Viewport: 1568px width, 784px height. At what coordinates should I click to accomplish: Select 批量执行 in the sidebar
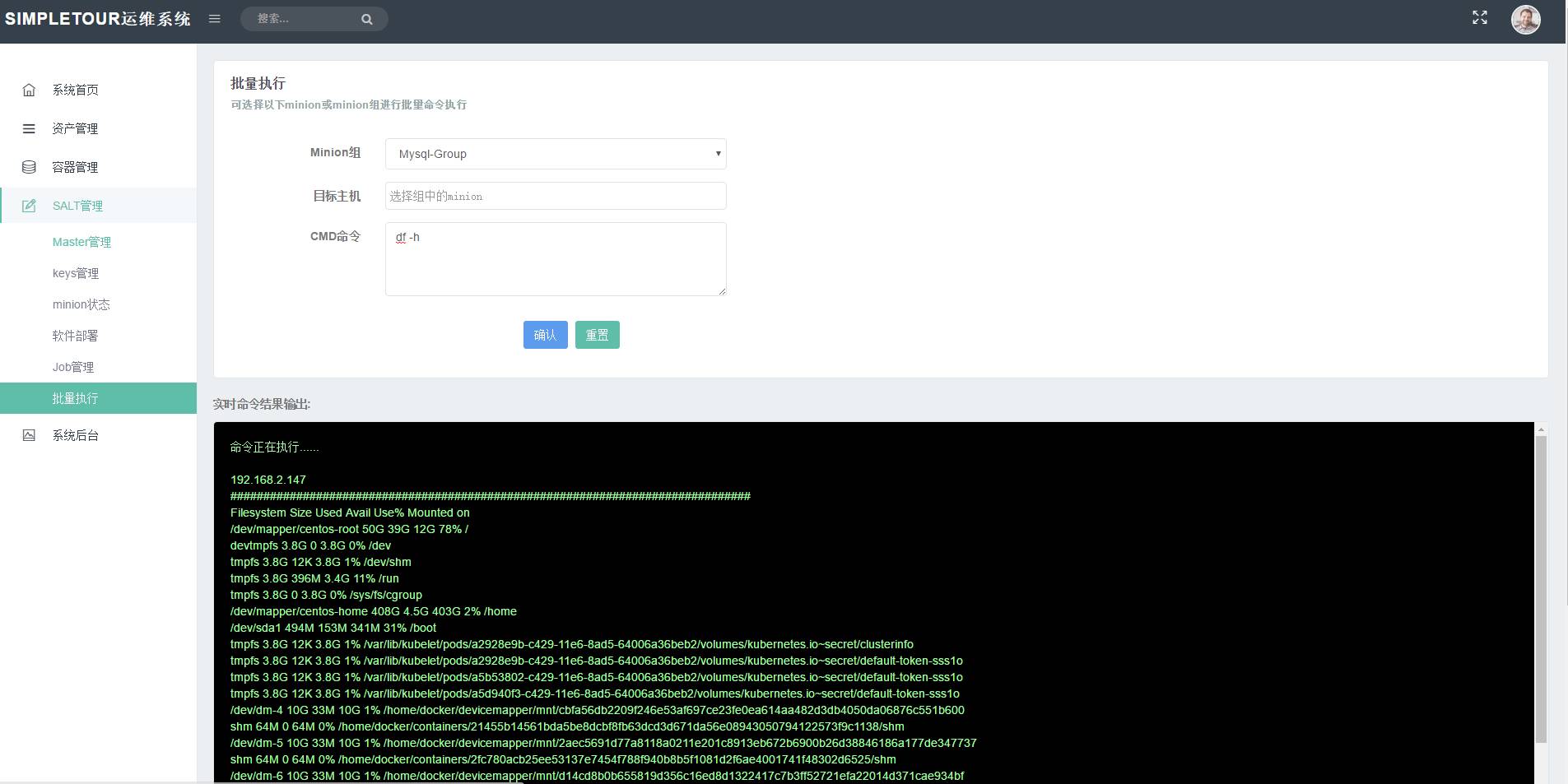99,398
